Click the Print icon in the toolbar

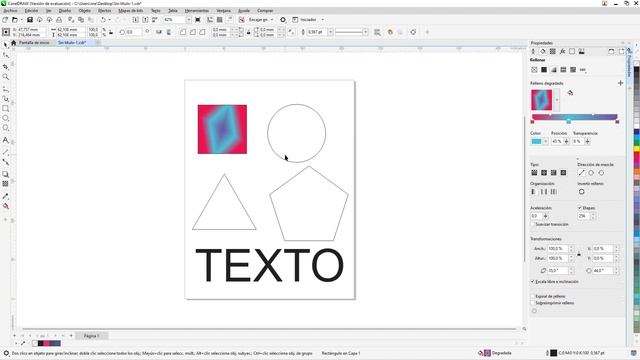click(59, 20)
